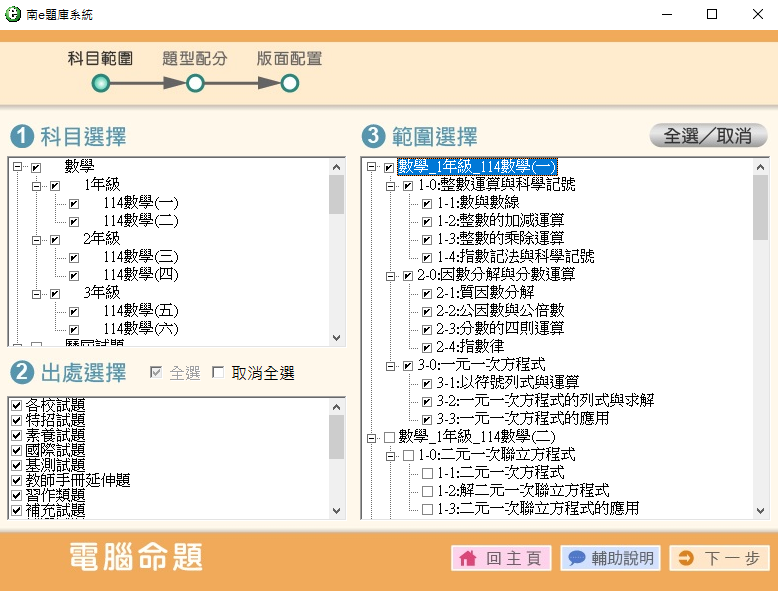Viewport: 778px width, 591px height.
Task: Click the number 3 範圍選擇 badge
Action: point(372,136)
